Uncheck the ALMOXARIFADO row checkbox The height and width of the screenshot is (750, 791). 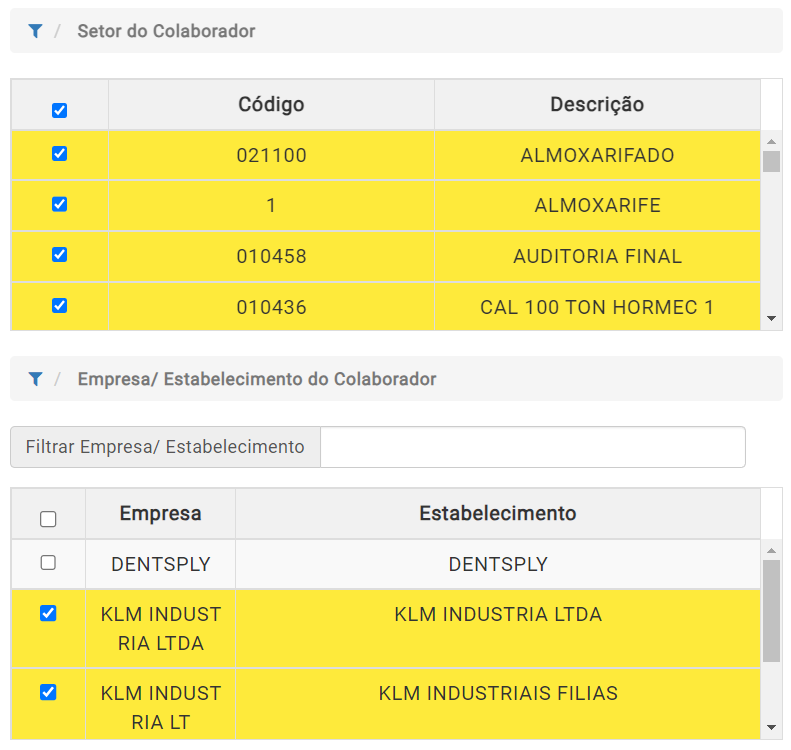[60, 153]
